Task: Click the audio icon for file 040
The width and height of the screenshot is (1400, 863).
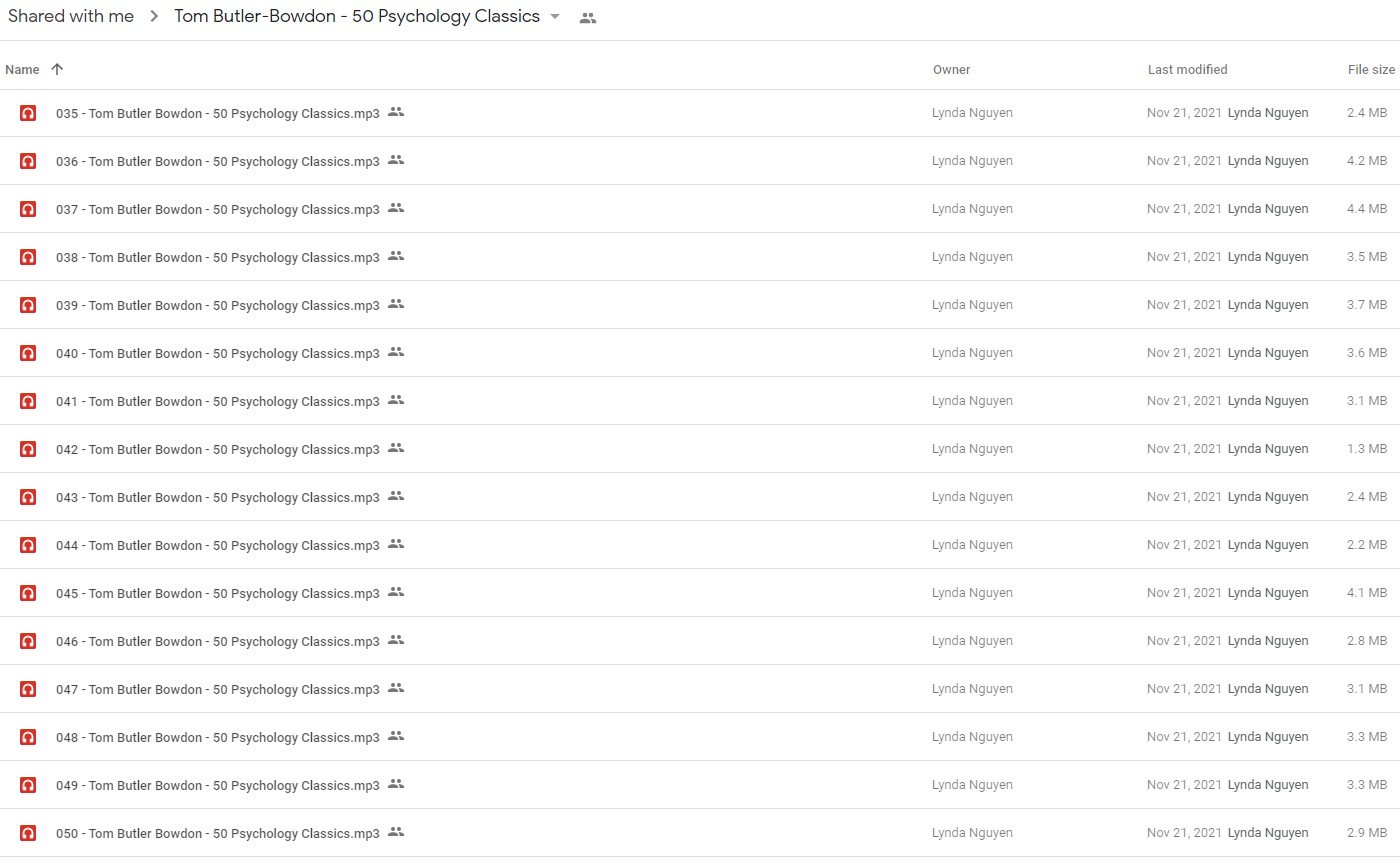Action: point(28,353)
